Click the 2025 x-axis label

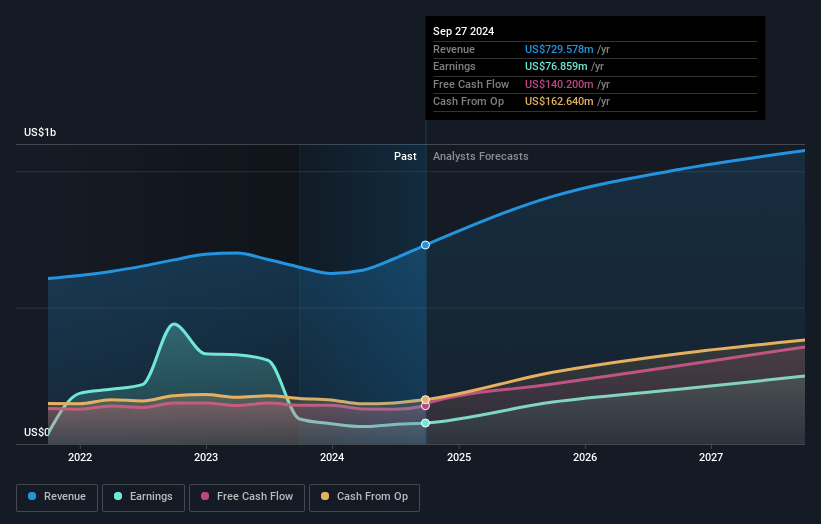(x=459, y=458)
